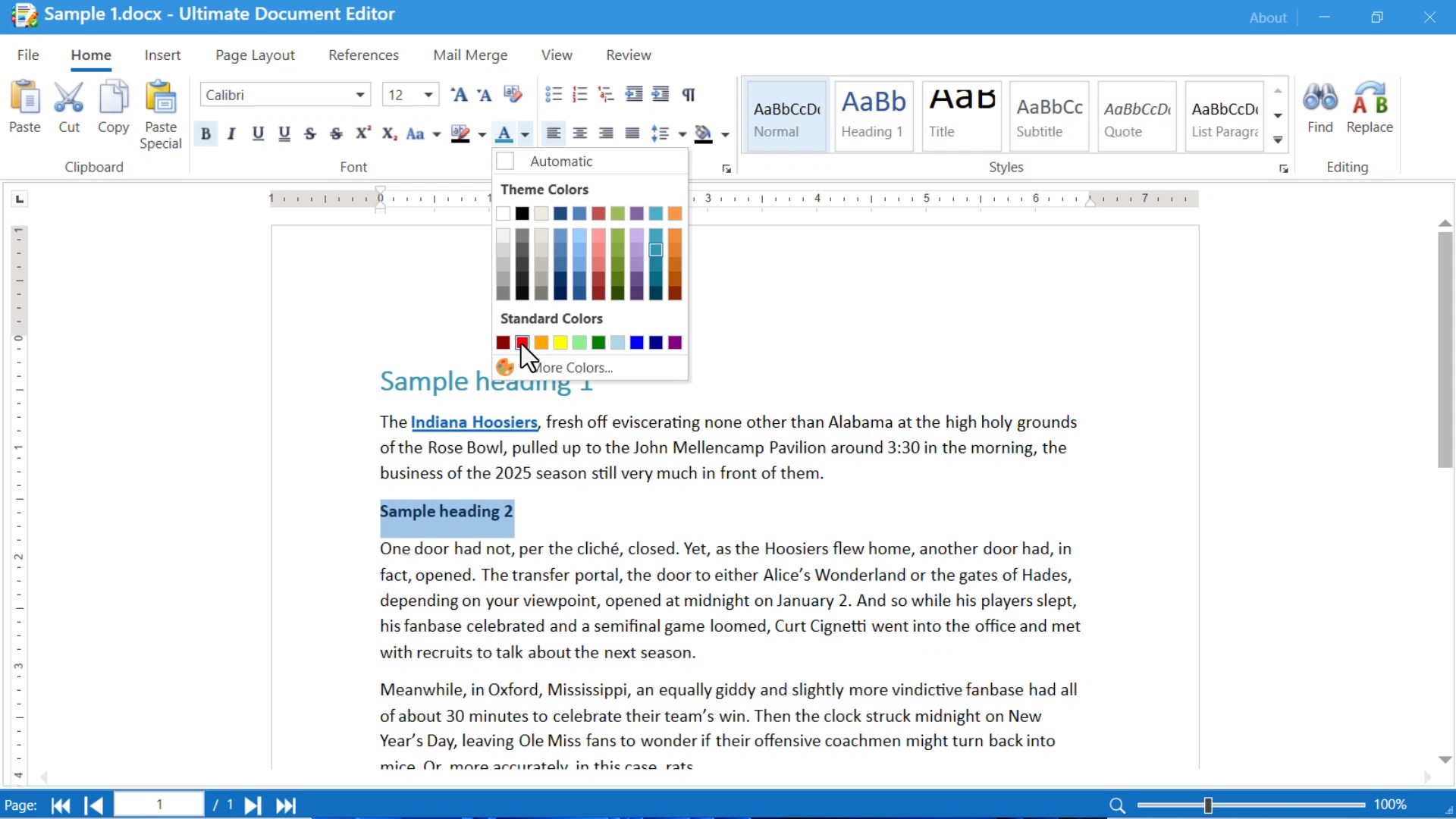Expand the Styles gallery list
Image resolution: width=1456 pixels, height=819 pixels.
coord(1278,140)
